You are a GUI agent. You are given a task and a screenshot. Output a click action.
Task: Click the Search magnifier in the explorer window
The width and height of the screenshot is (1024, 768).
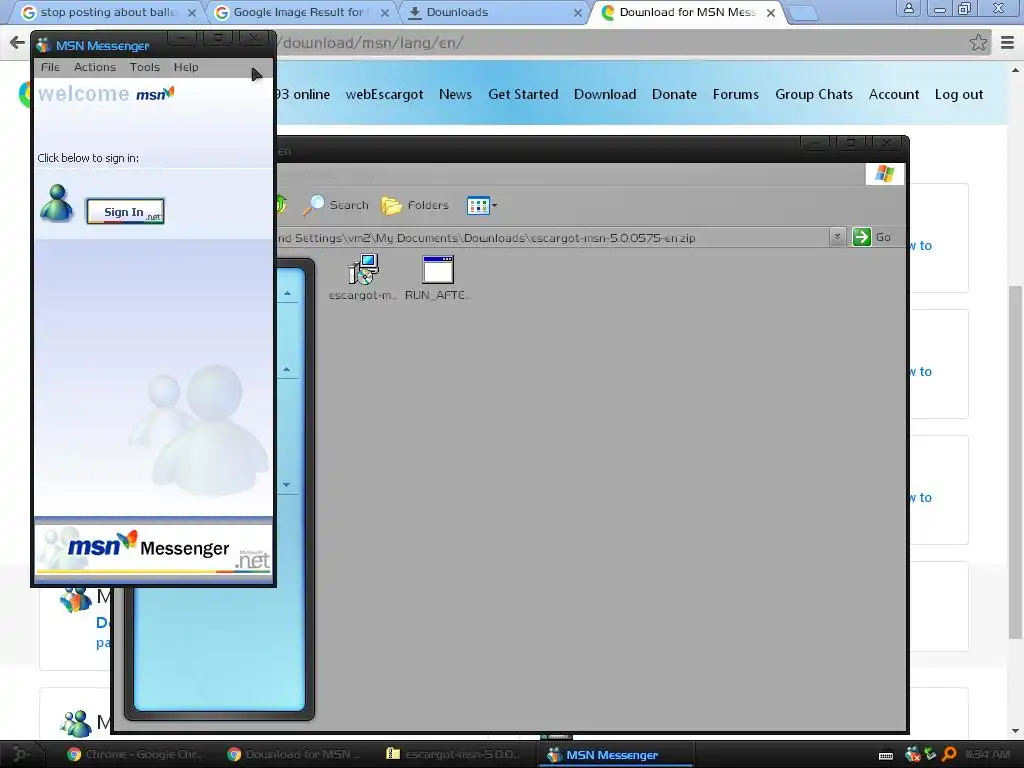click(336, 205)
